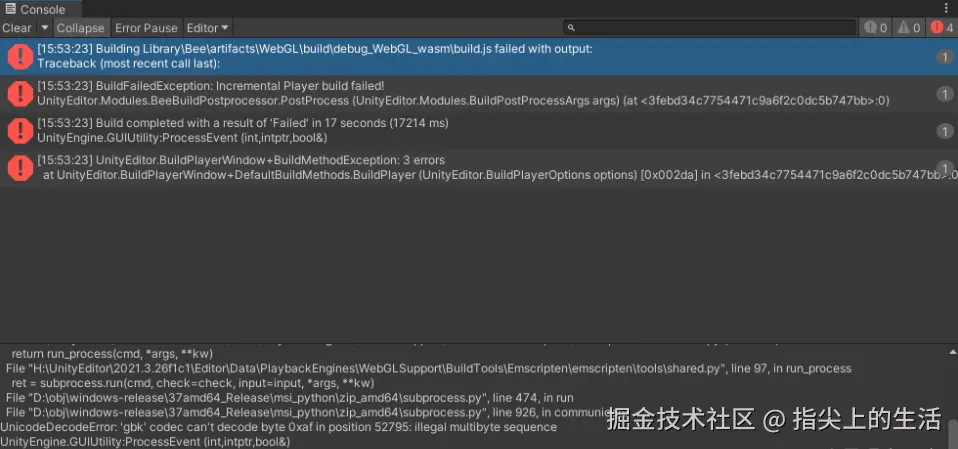The width and height of the screenshot is (958, 449).
Task: Open the Console panel options menu
Action: click(x=946, y=9)
